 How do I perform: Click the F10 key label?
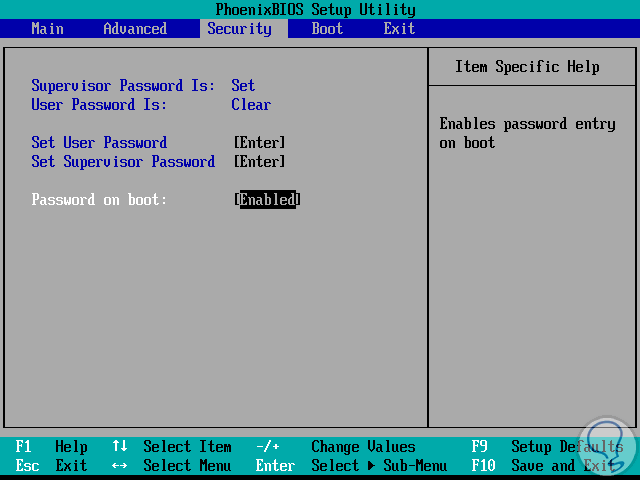pyautogui.click(x=483, y=465)
